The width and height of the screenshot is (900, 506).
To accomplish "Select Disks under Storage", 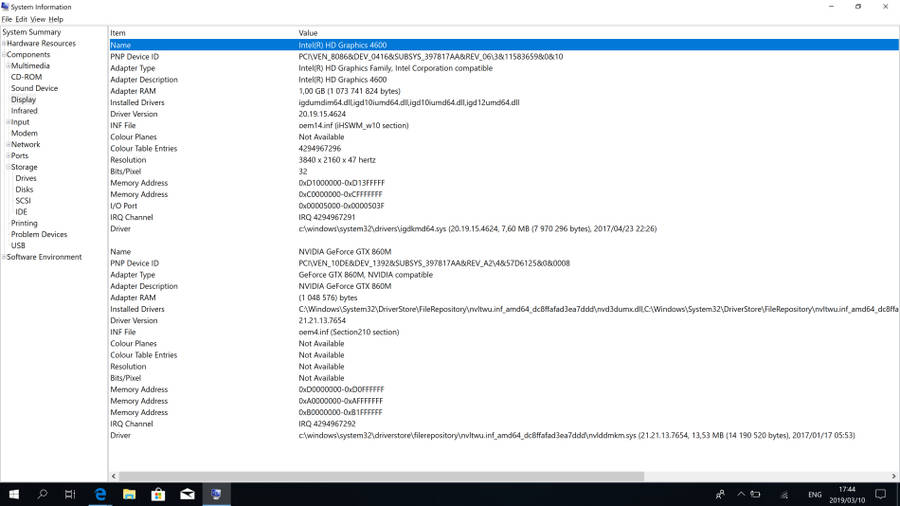I will point(24,189).
